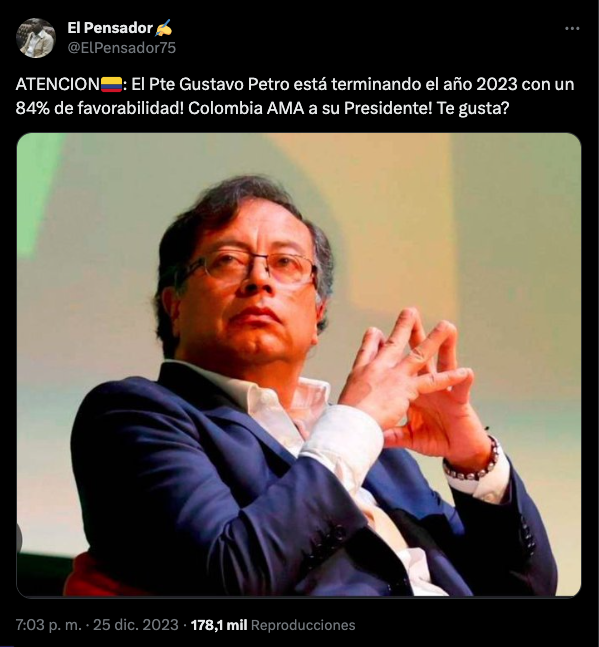599x647 pixels.
Task: Open El Pensador's profile avatar
Action: pyautogui.click(x=35, y=38)
